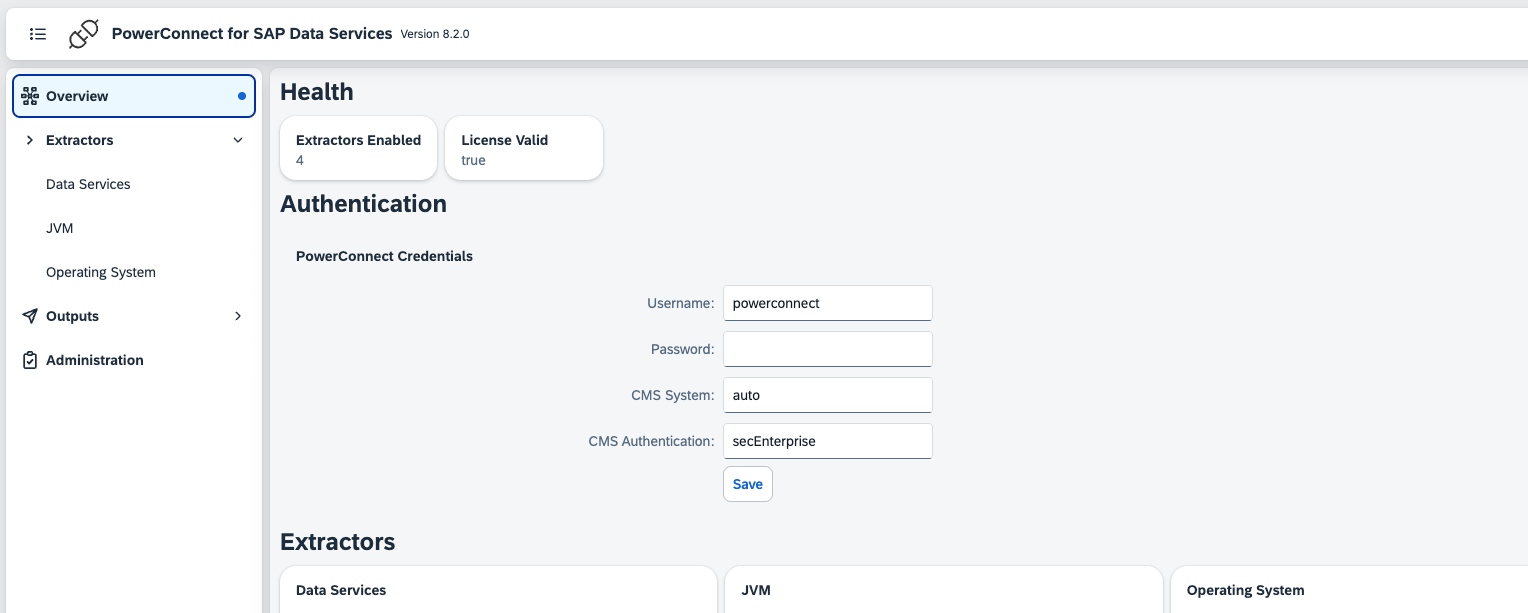Click the PowerConnect plug logo
1528x613 pixels.
tap(83, 34)
